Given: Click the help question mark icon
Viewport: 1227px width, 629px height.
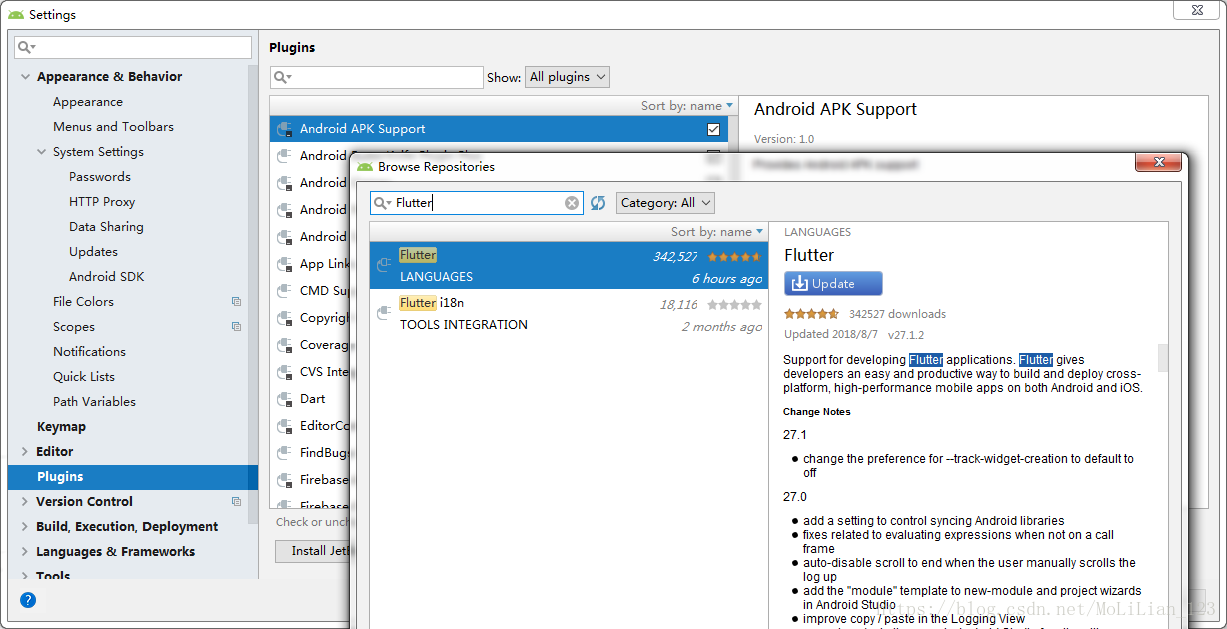Looking at the screenshot, I should coord(28,600).
